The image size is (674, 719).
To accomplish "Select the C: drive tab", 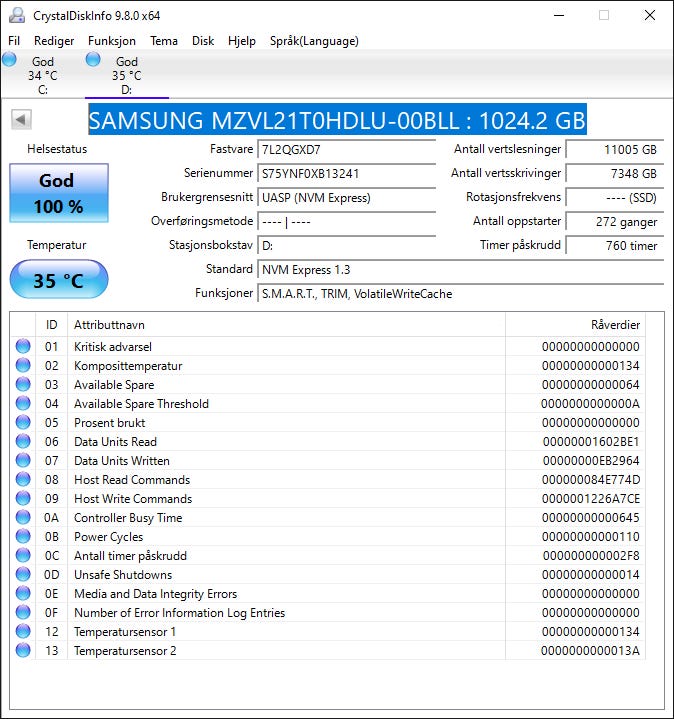I will [x=43, y=75].
